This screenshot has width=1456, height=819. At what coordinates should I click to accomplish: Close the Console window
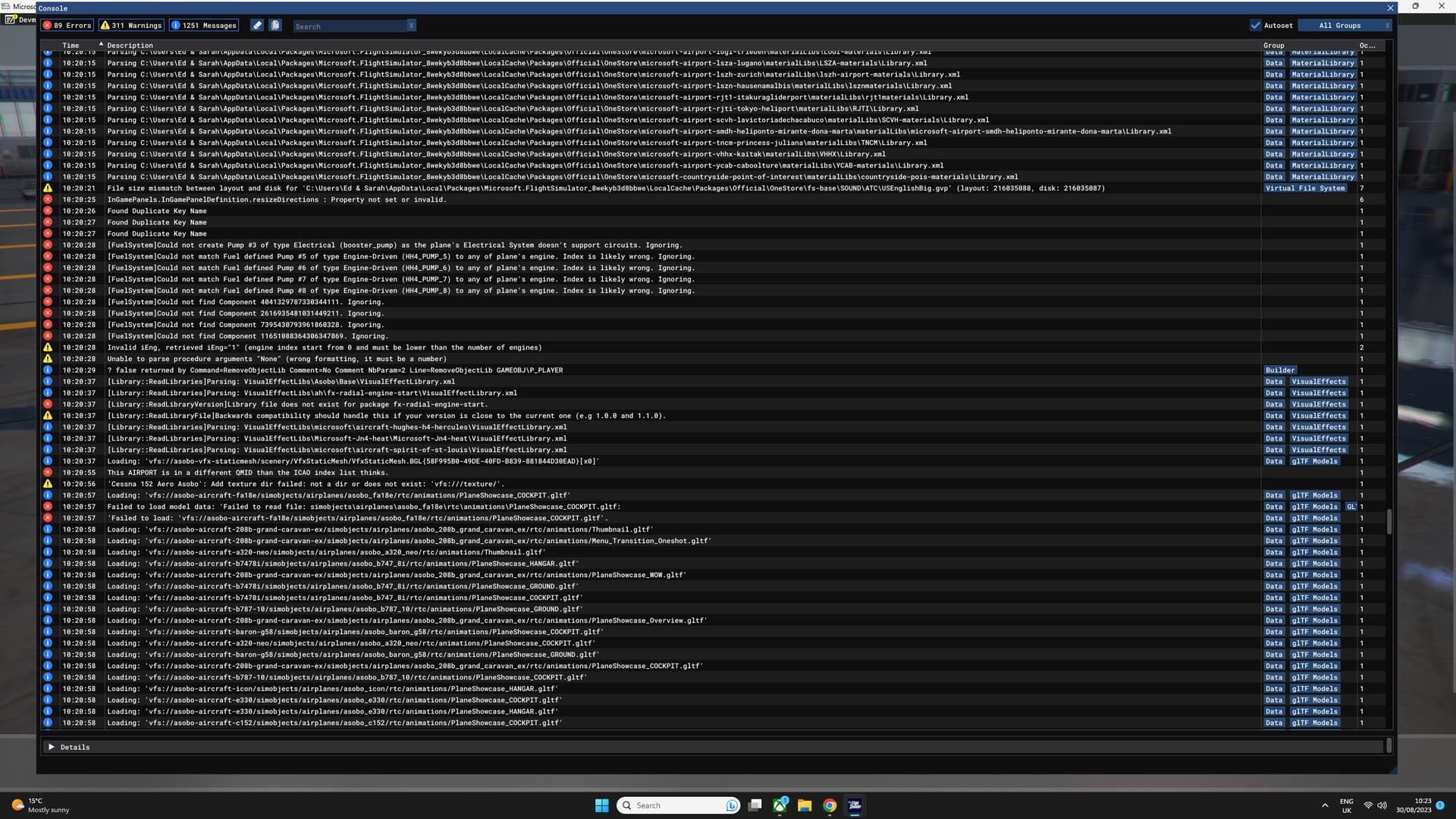click(x=1390, y=8)
